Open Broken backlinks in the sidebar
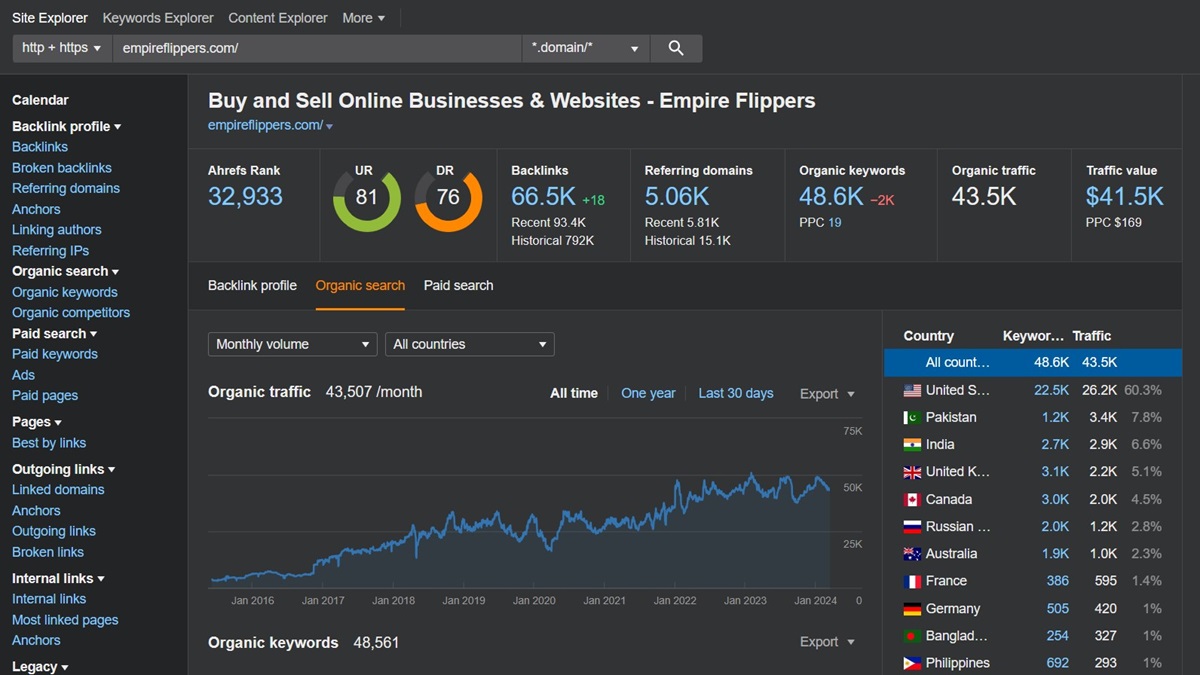 click(x=62, y=168)
